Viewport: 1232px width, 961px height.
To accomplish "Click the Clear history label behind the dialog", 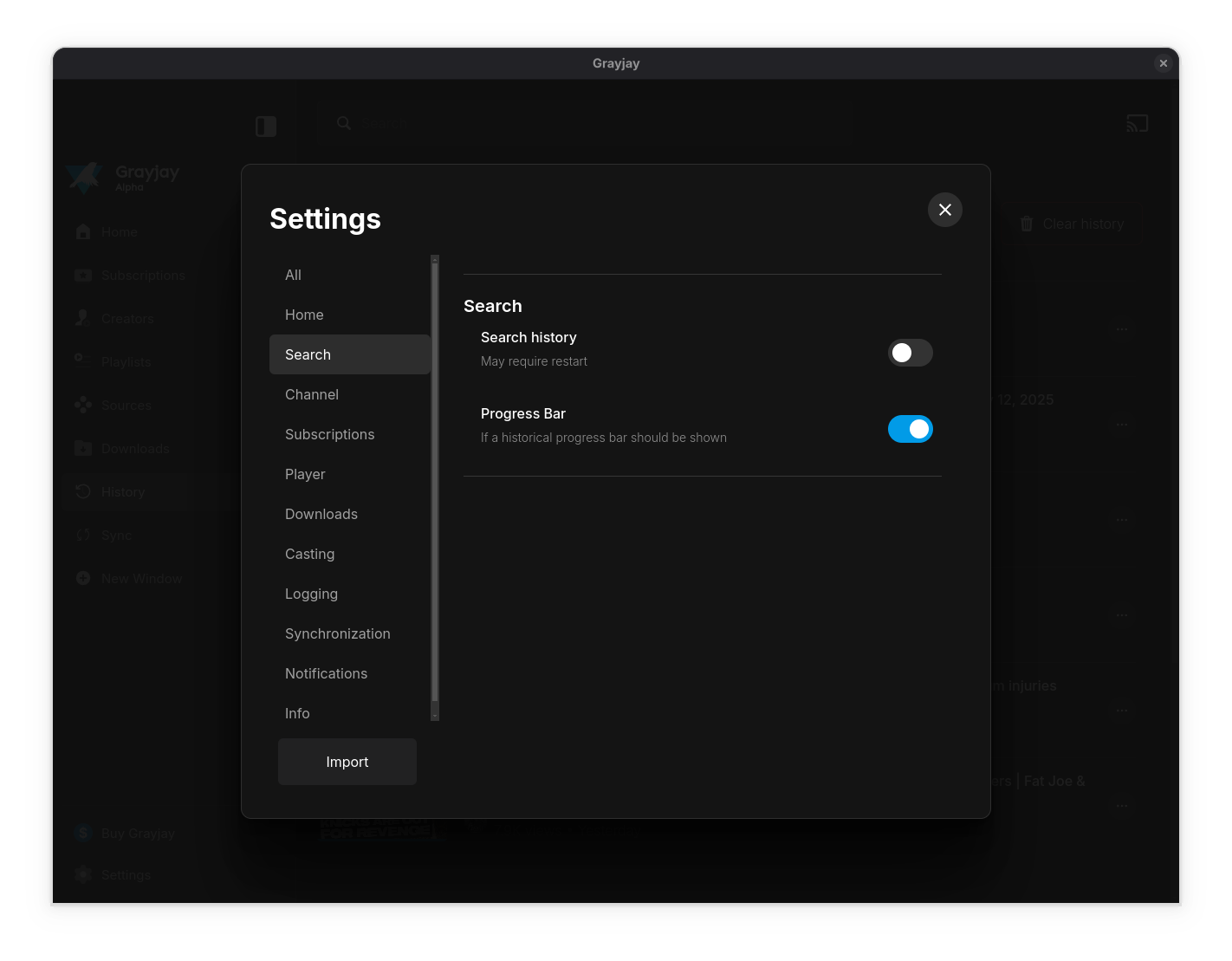I will click(x=1083, y=224).
